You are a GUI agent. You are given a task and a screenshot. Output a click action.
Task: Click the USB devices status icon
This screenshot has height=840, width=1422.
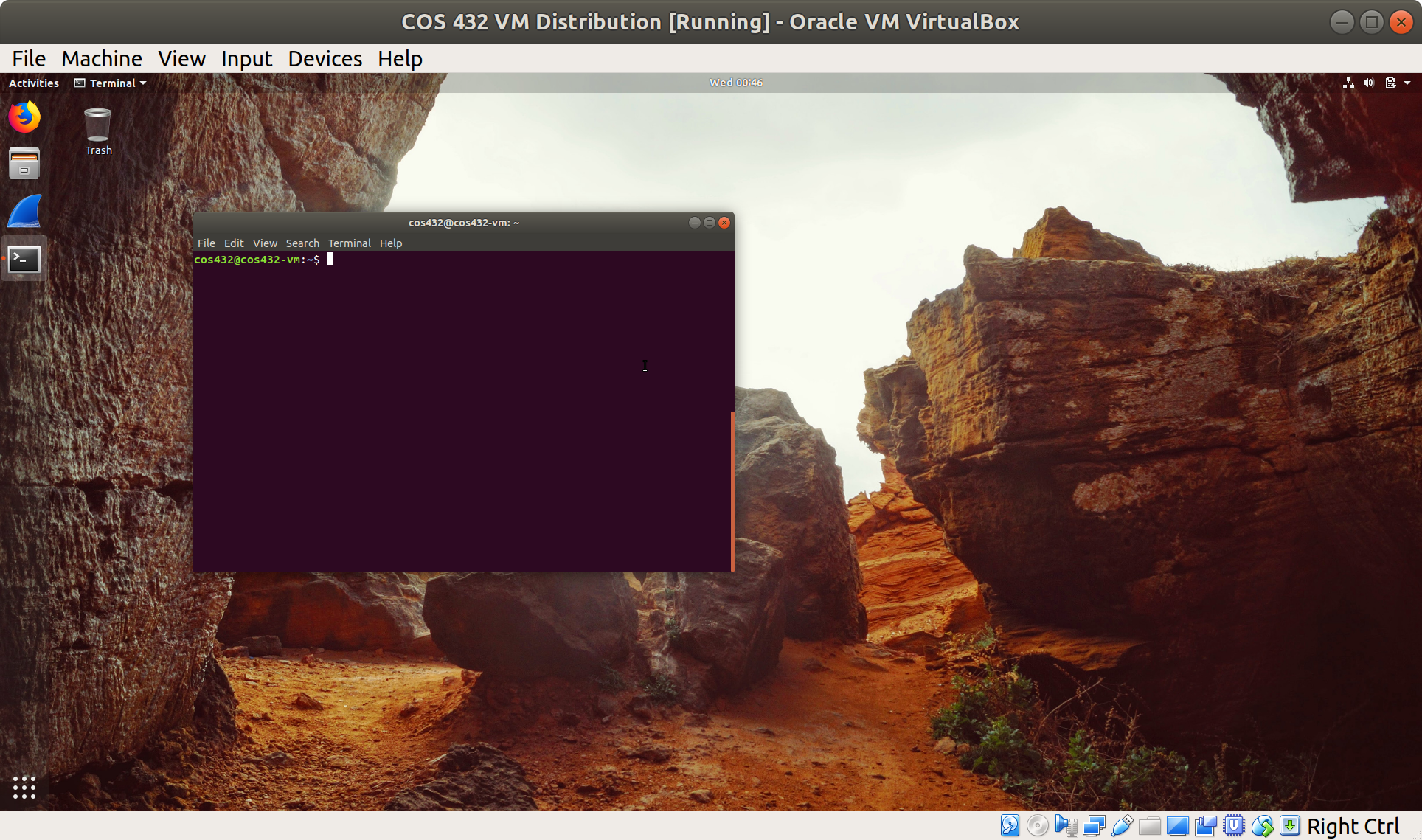pos(1122,826)
